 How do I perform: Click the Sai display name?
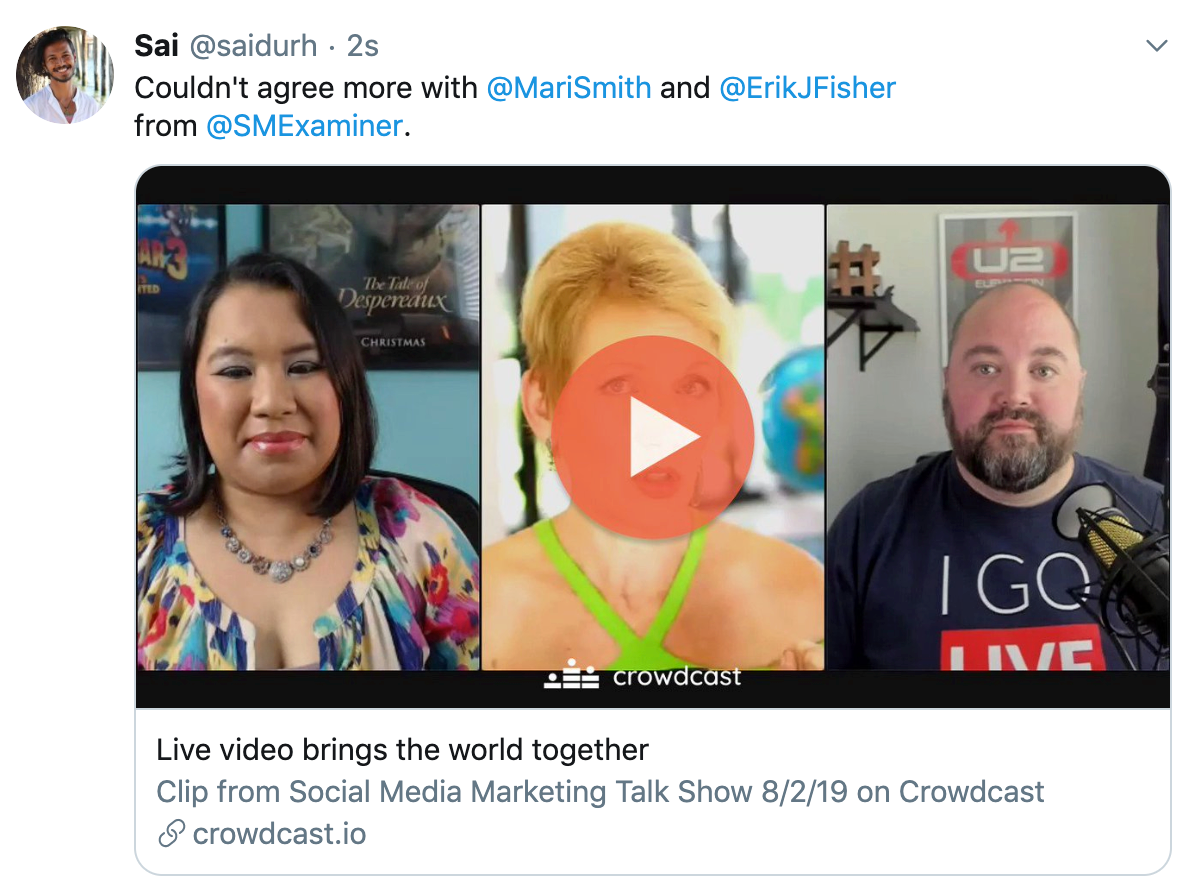(157, 46)
